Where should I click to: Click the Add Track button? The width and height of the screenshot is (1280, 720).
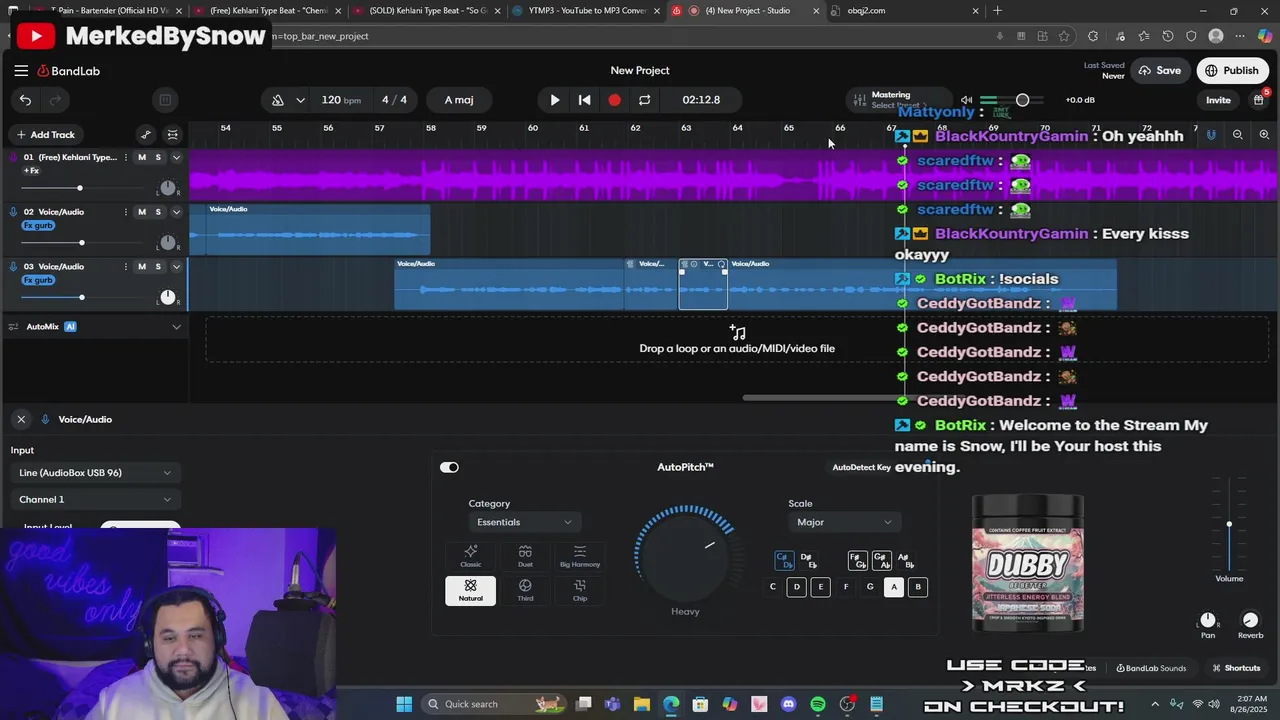click(45, 135)
